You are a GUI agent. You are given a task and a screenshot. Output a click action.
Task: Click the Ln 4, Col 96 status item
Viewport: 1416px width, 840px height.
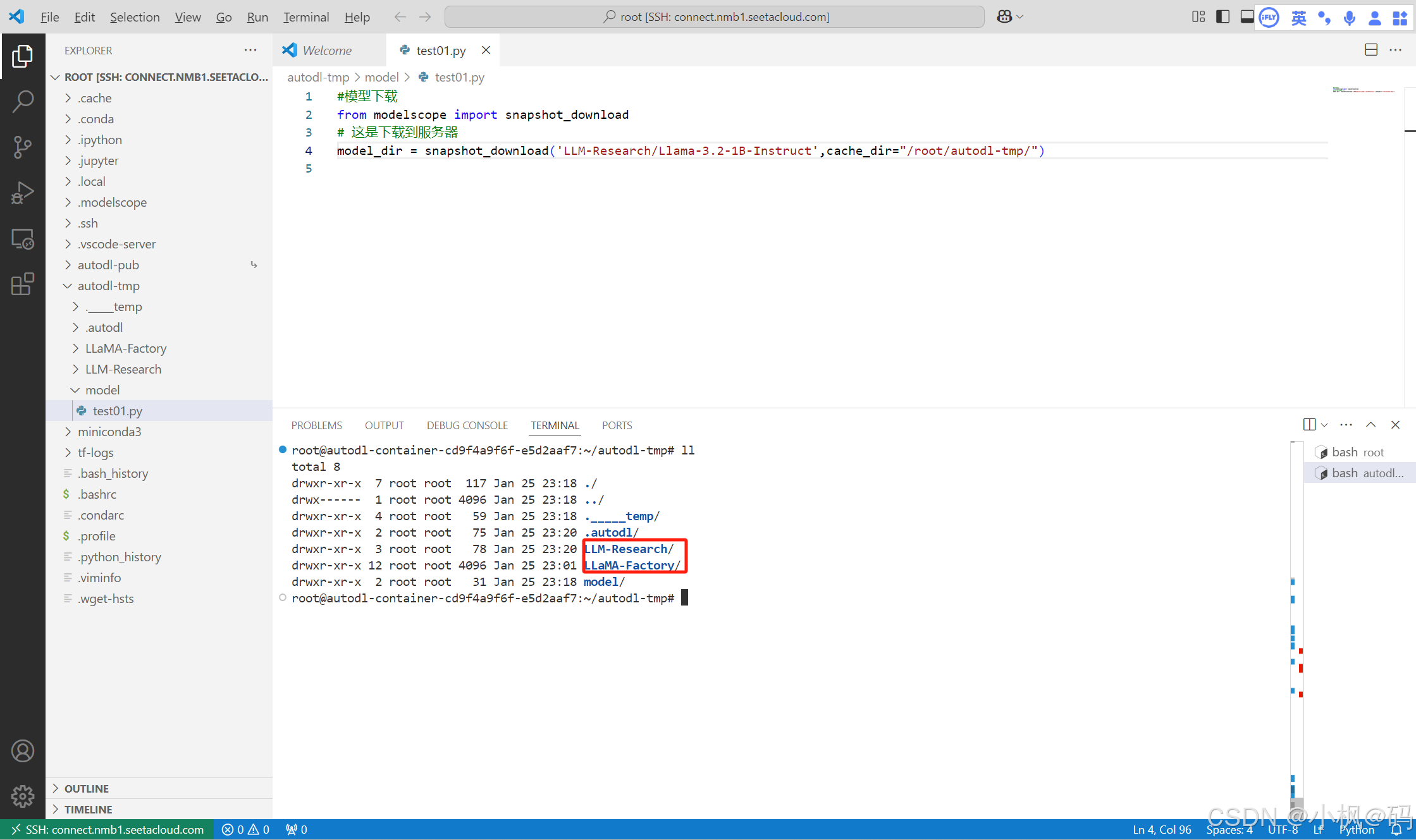(x=1162, y=829)
